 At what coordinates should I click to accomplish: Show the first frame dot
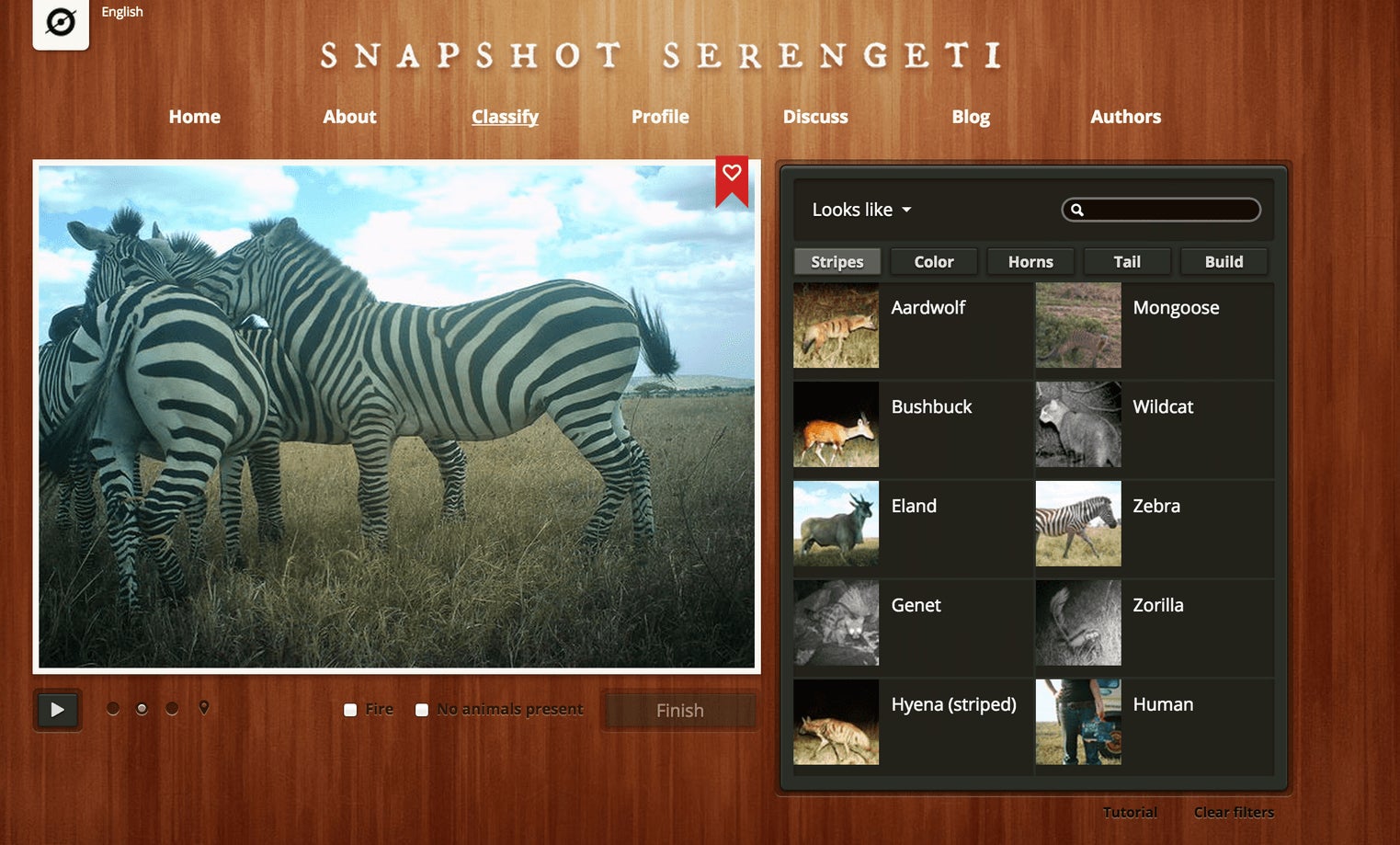tap(113, 709)
